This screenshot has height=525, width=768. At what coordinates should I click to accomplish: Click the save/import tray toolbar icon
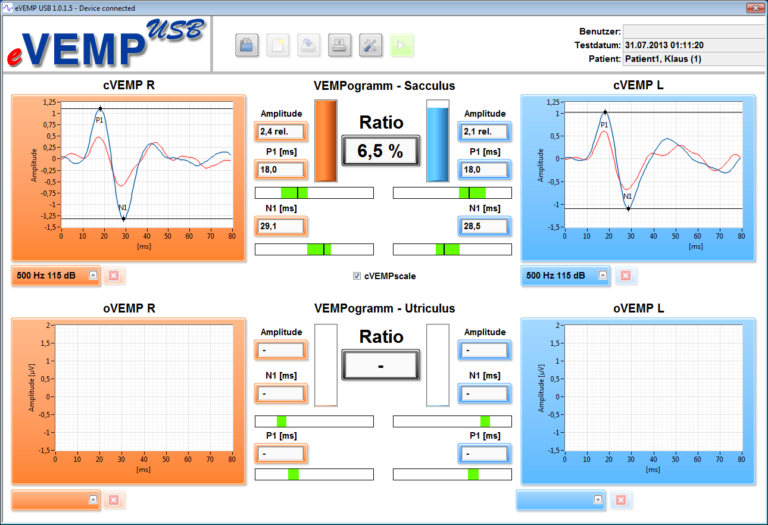click(x=309, y=45)
